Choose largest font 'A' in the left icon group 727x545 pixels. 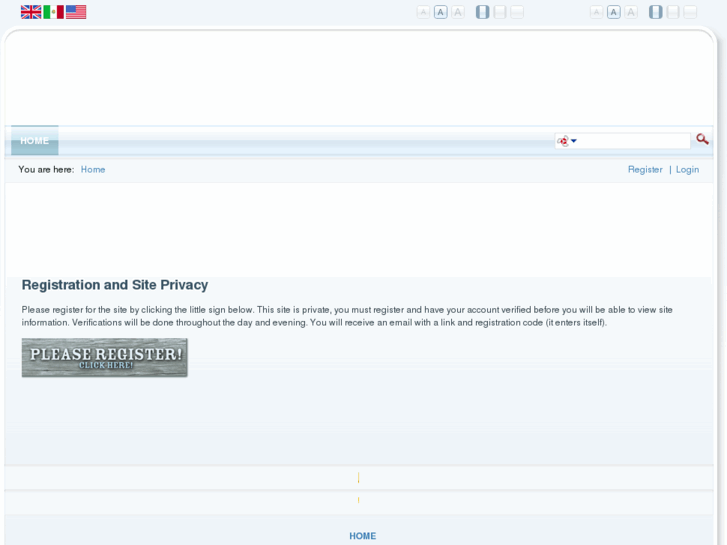click(458, 12)
